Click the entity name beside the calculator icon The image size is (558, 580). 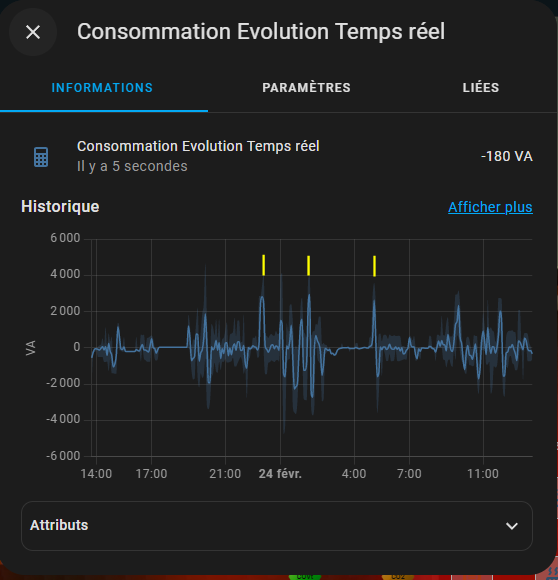coord(198,146)
